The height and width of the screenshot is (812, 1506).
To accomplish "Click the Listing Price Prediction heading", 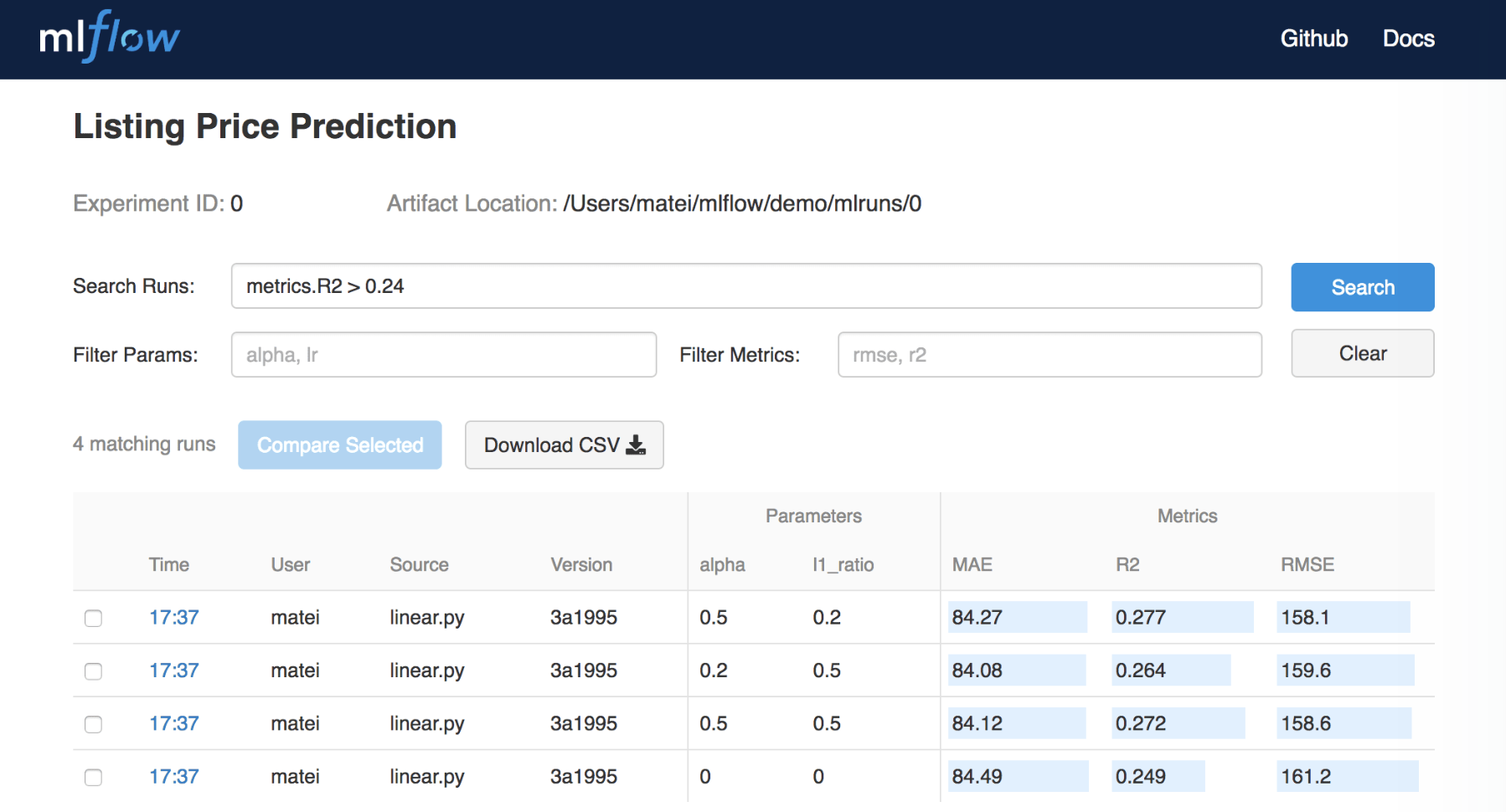I will [266, 126].
